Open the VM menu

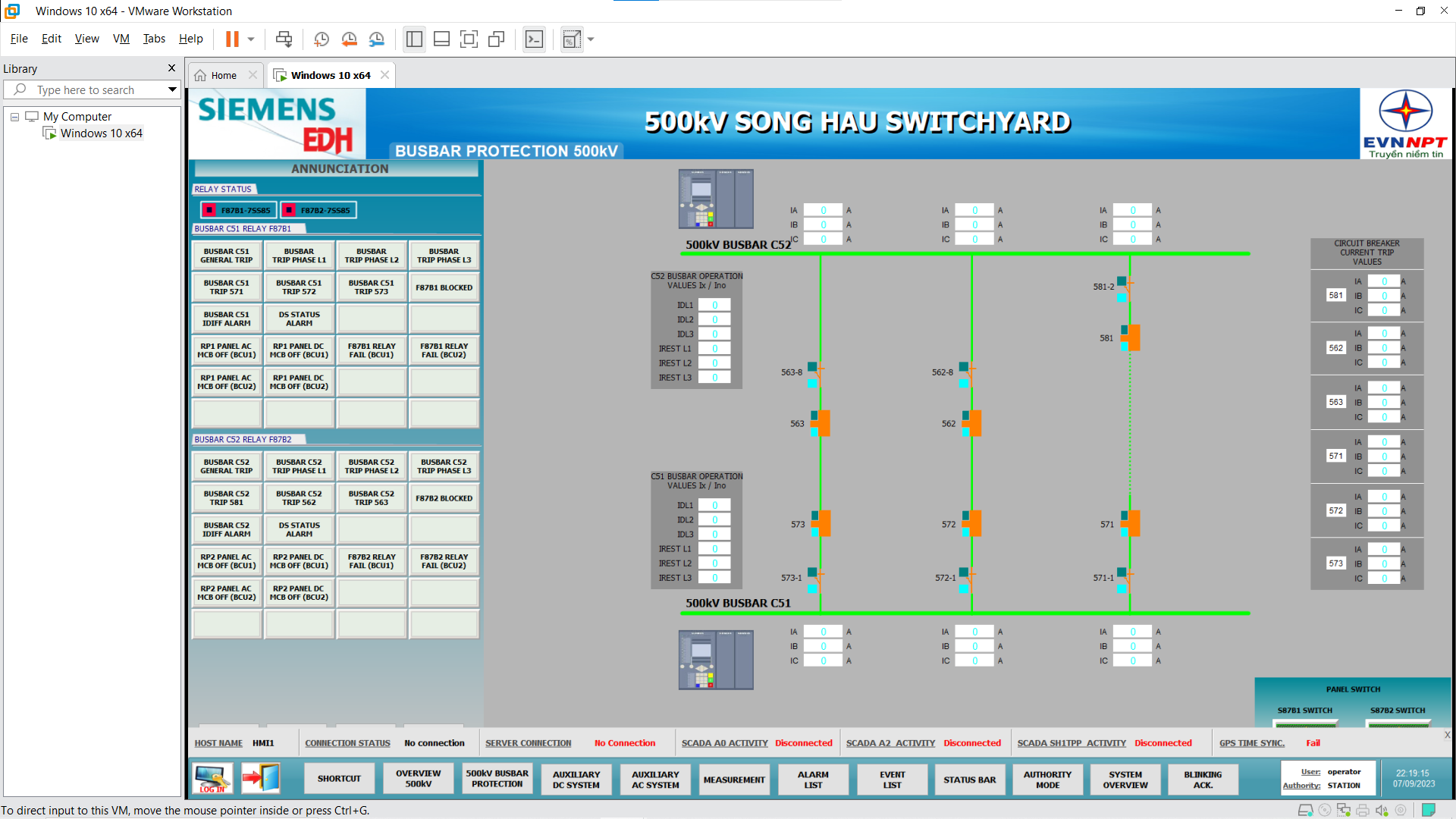point(121,39)
